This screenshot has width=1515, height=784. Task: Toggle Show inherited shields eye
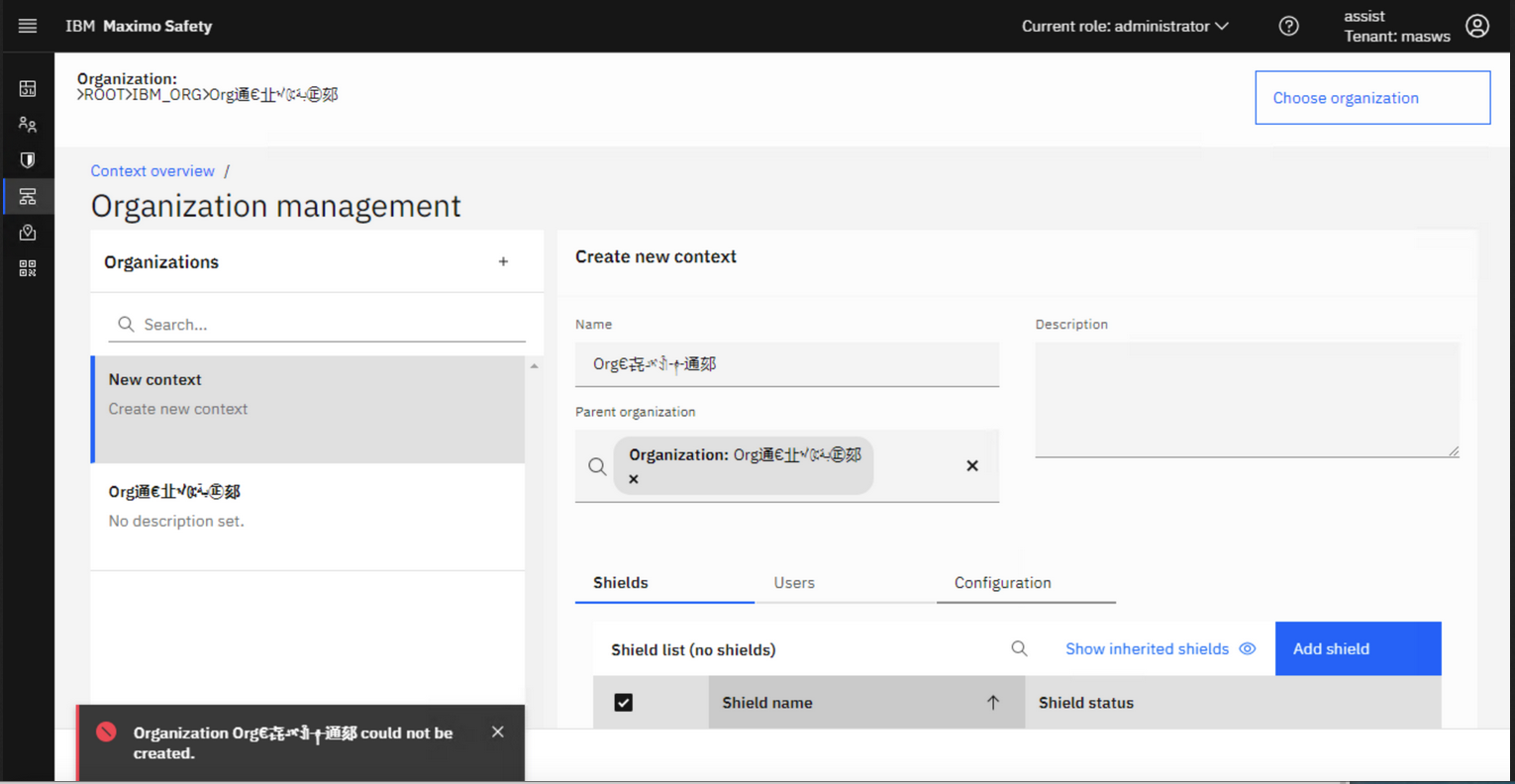click(x=1248, y=648)
